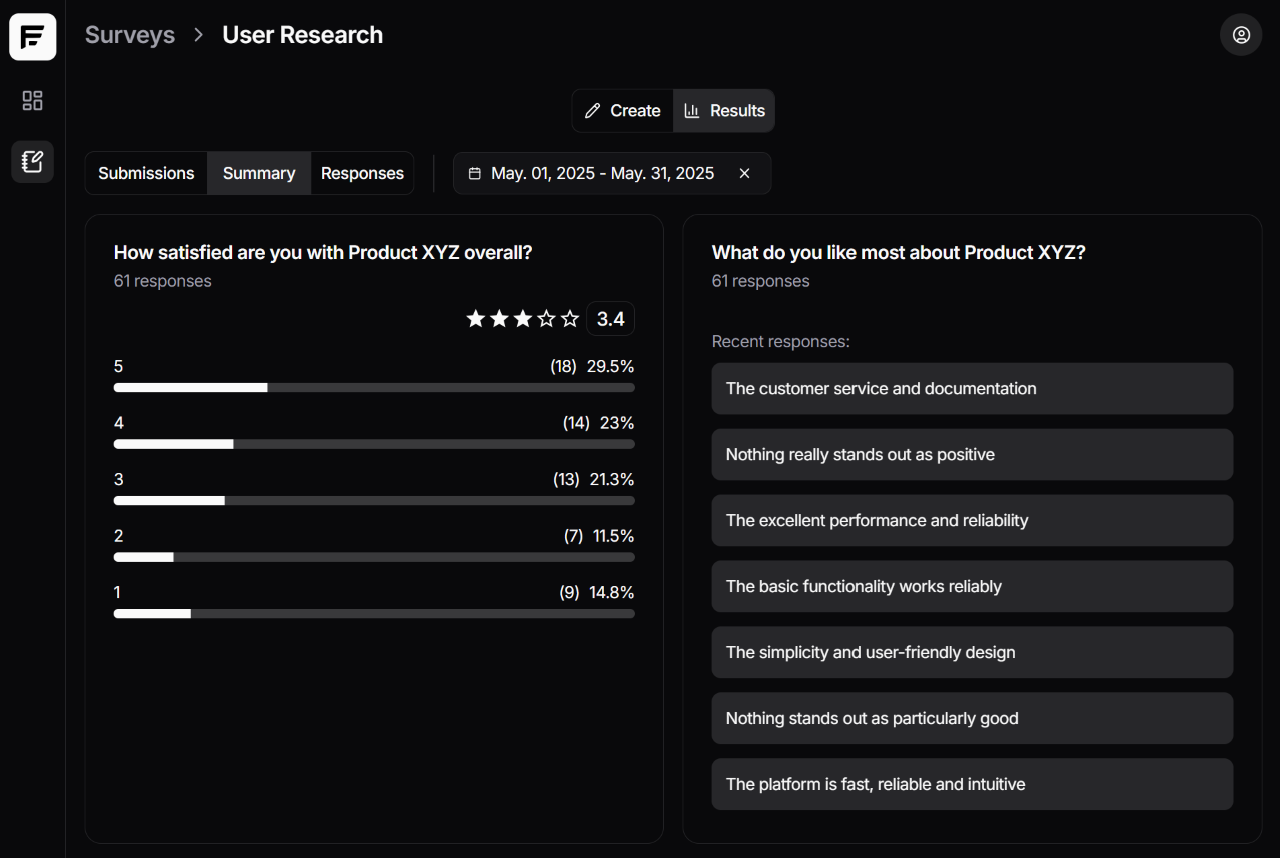Open the dashboard grid icon in sidebar
The width and height of the screenshot is (1280, 858).
tap(33, 101)
